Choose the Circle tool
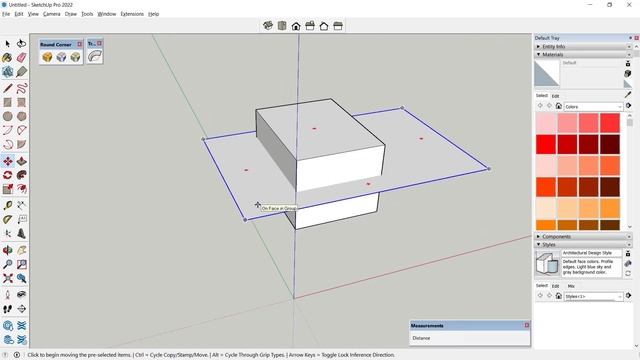This screenshot has width=640, height=360. tap(7, 116)
